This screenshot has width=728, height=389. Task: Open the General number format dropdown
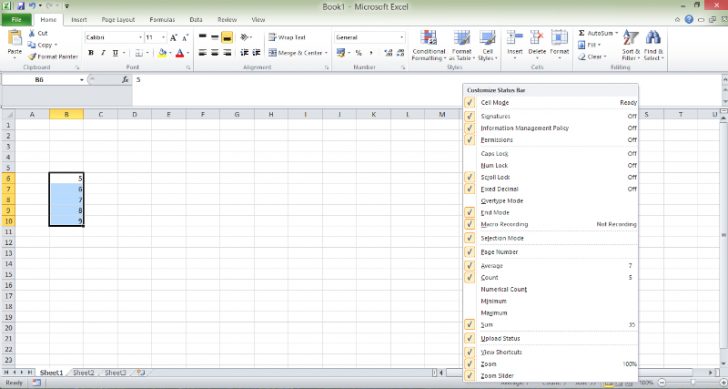[x=402, y=37]
